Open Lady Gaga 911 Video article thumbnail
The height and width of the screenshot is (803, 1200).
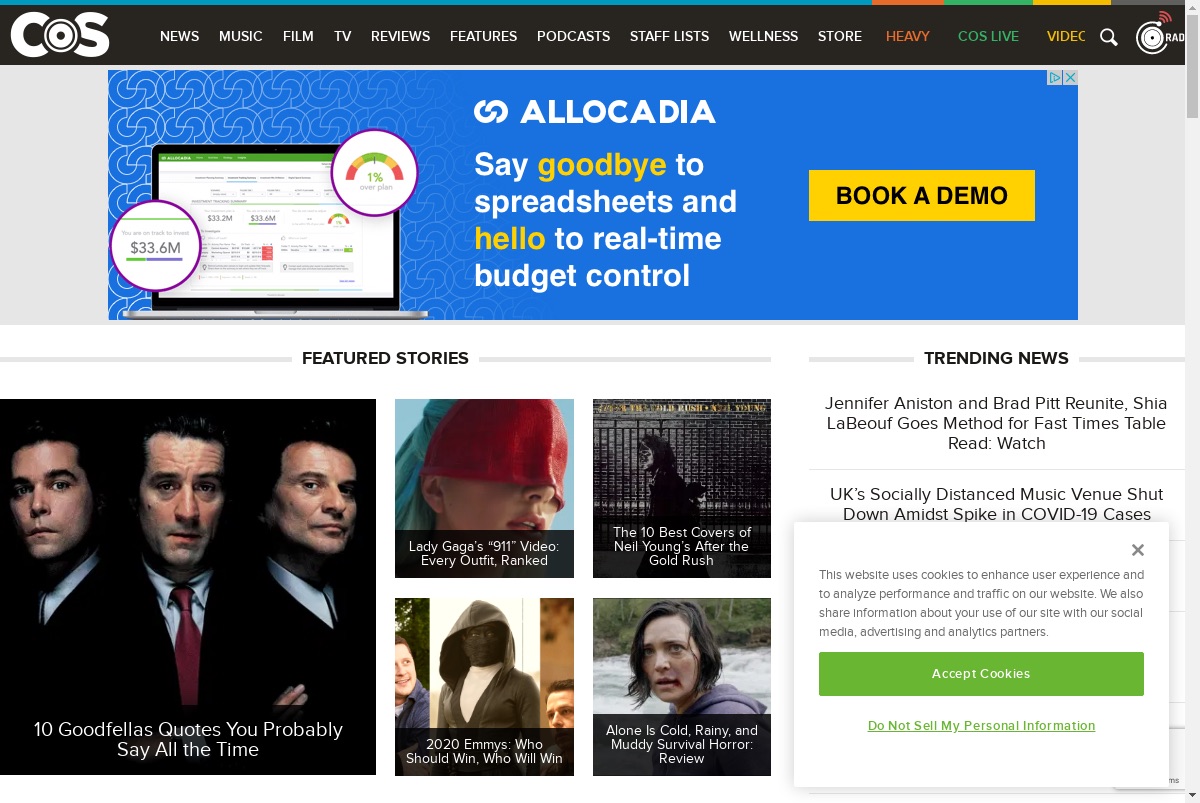[484, 488]
